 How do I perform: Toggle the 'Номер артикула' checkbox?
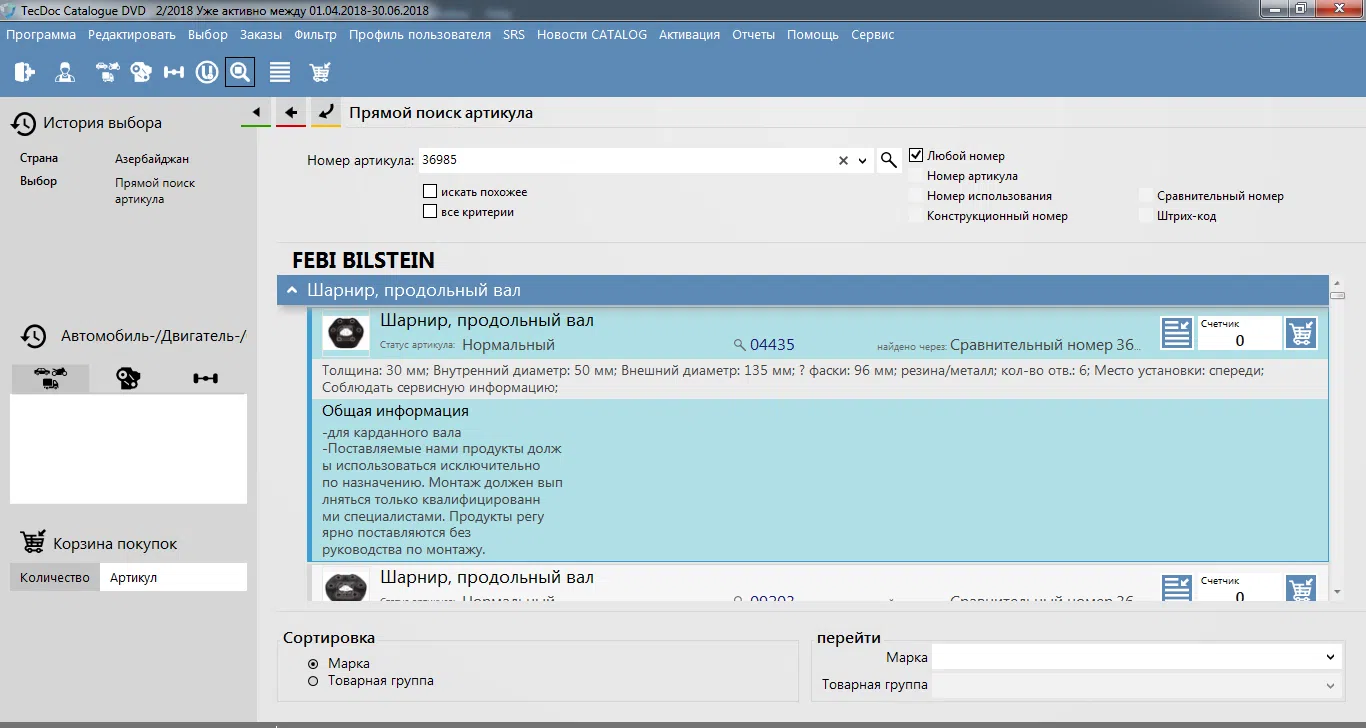point(915,176)
